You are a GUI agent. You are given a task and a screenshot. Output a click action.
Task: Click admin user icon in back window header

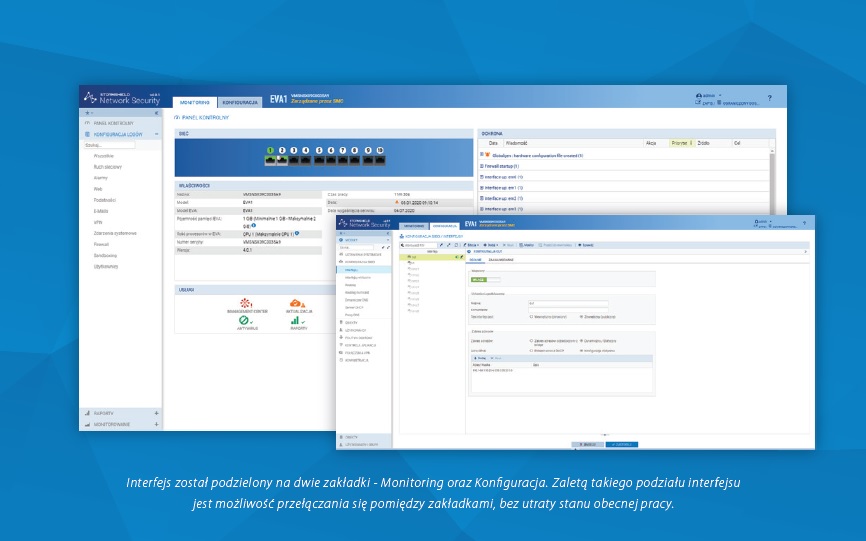tap(699, 96)
